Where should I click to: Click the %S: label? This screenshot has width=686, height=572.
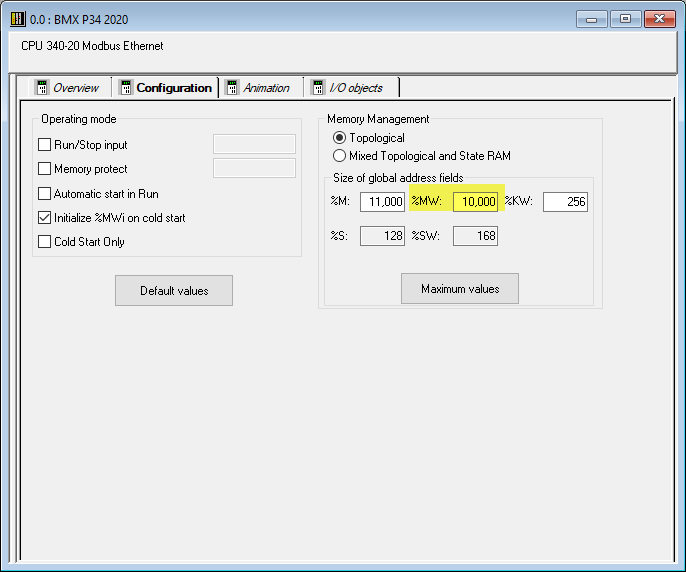tap(339, 236)
